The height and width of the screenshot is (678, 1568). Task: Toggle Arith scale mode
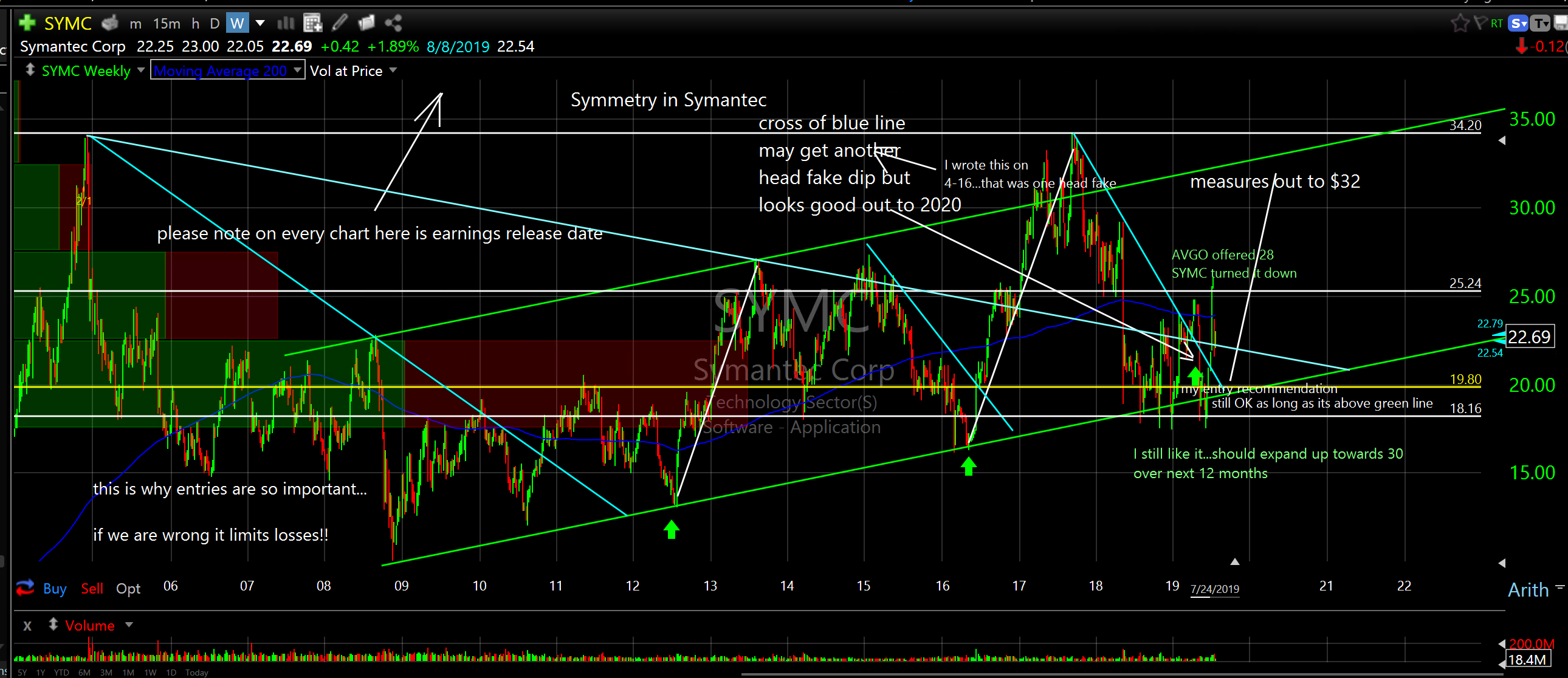(x=1528, y=589)
